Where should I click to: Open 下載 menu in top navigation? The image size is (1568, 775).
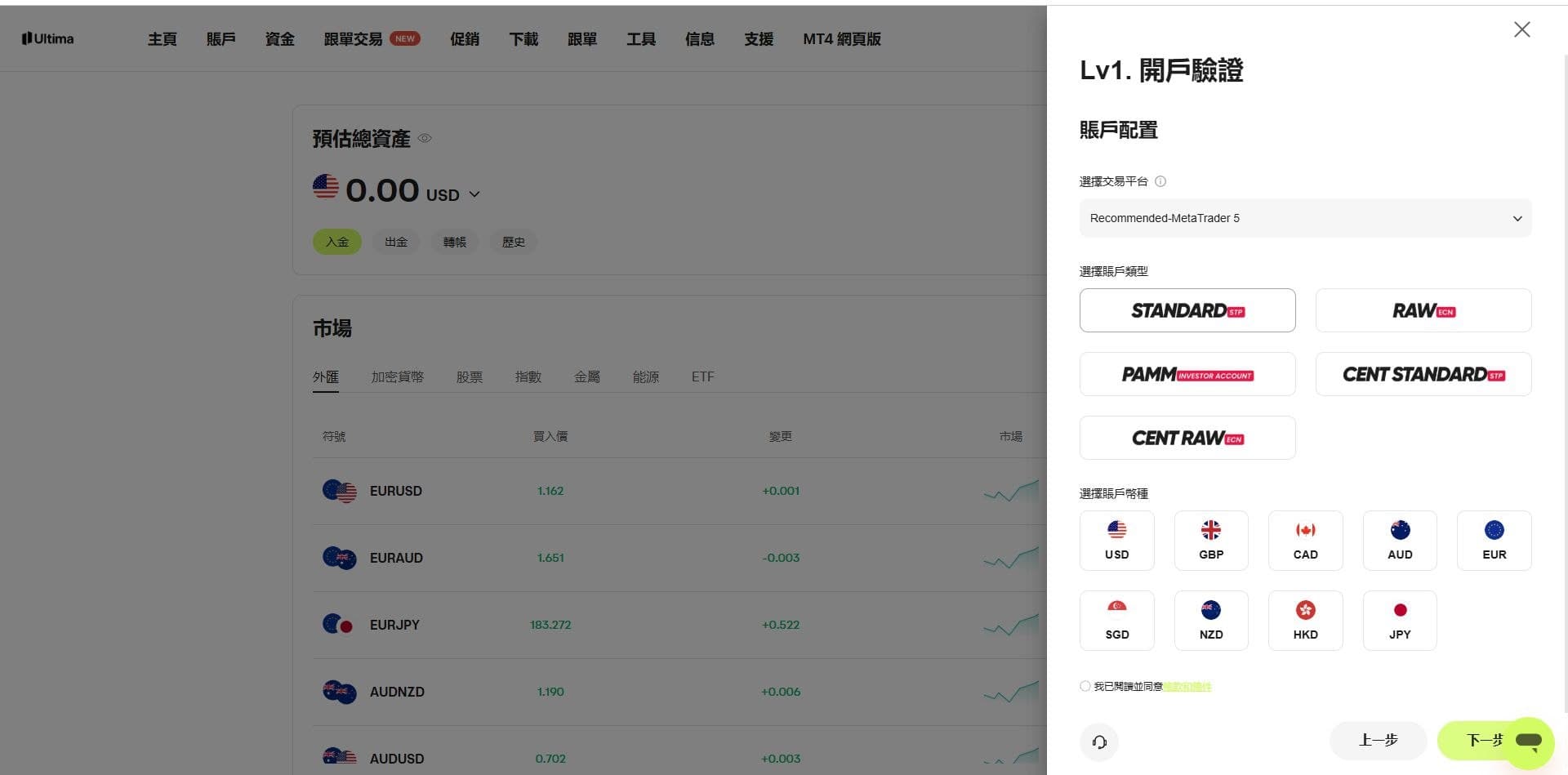523,39
